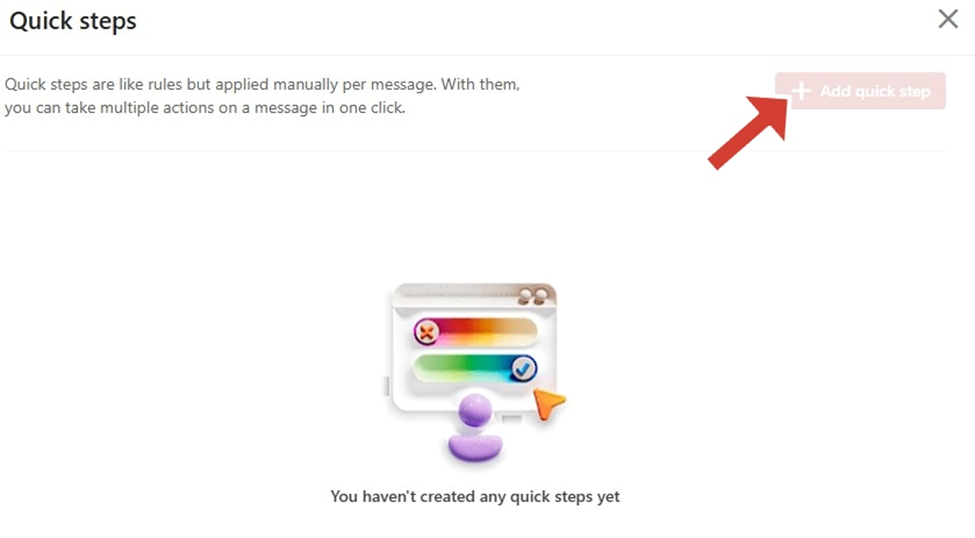Click the "You haven't created any quick steps yet" message
975x538 pixels.
(475, 496)
